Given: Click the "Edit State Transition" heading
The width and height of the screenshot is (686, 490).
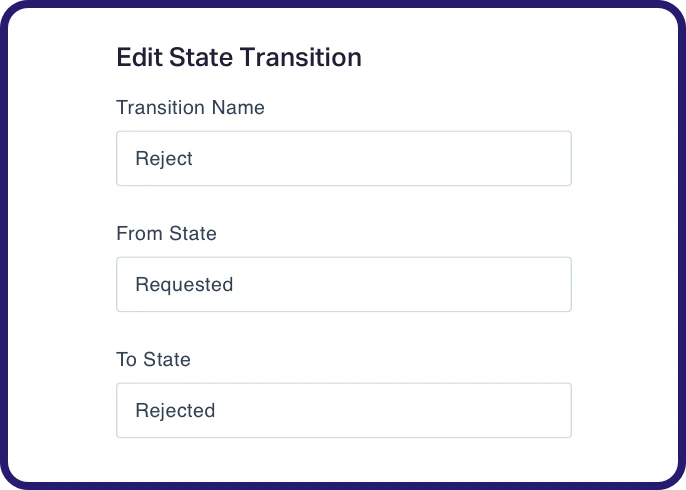Looking at the screenshot, I should point(239,57).
